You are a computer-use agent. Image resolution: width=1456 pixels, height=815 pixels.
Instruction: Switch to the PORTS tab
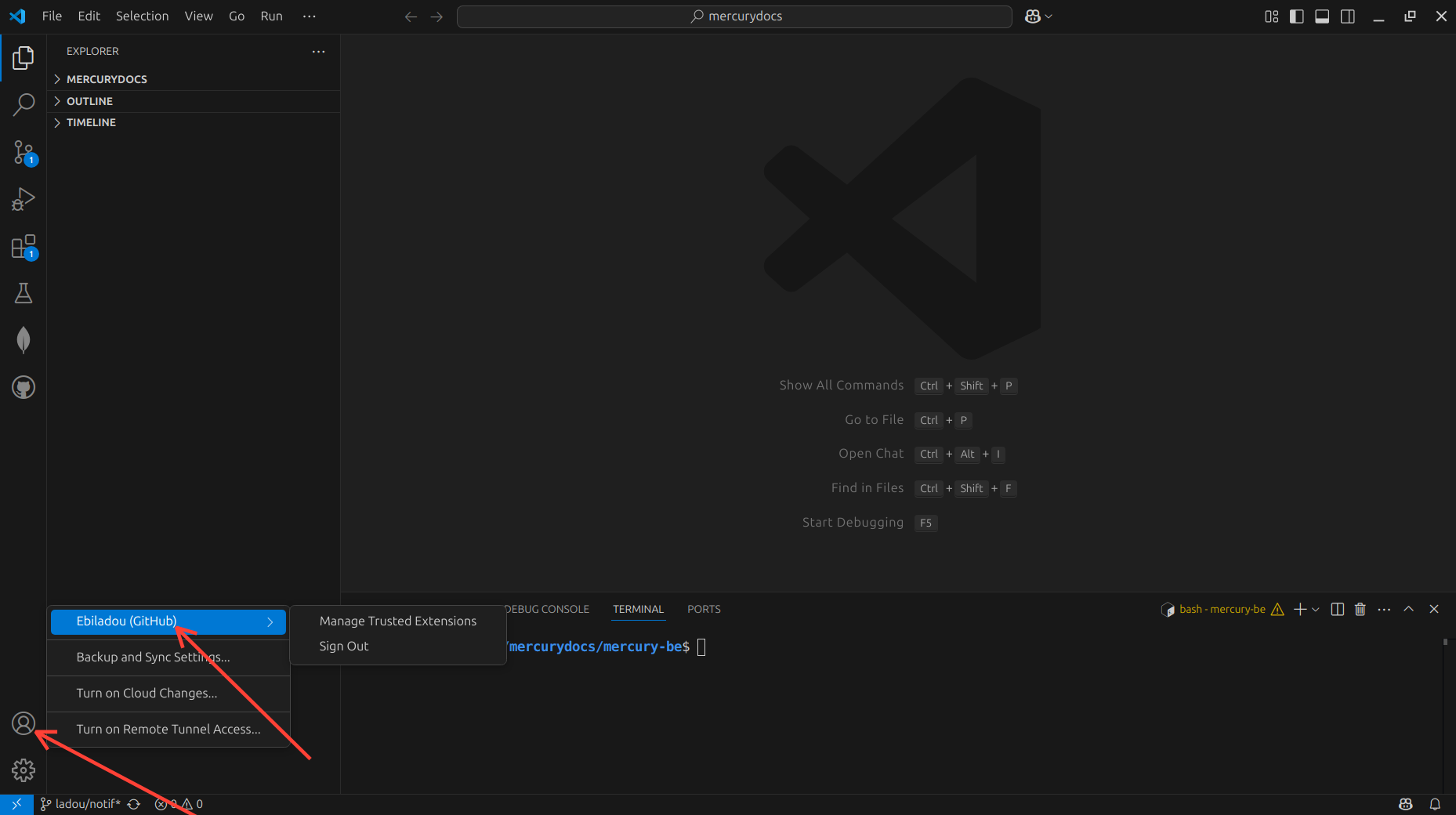click(703, 609)
